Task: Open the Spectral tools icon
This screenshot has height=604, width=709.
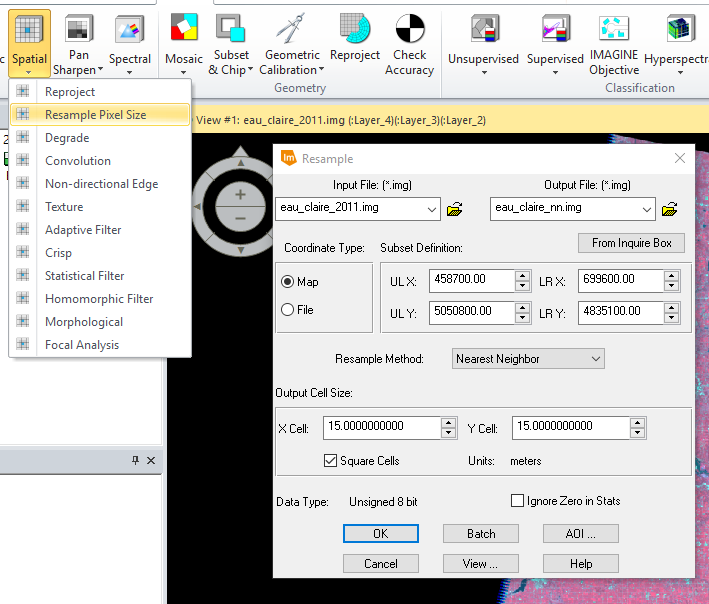Action: [129, 30]
